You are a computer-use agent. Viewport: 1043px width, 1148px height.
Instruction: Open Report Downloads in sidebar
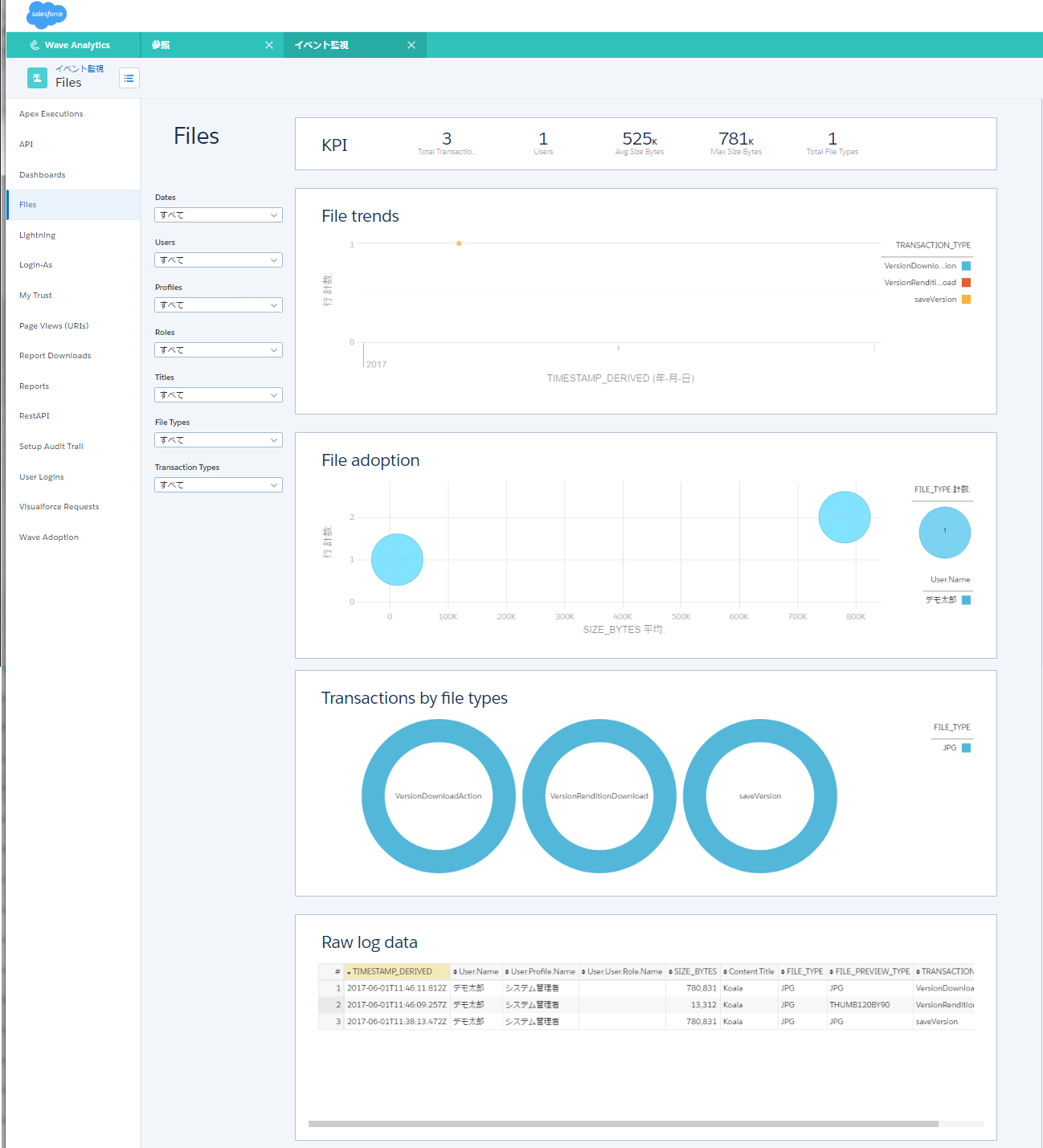73,356
